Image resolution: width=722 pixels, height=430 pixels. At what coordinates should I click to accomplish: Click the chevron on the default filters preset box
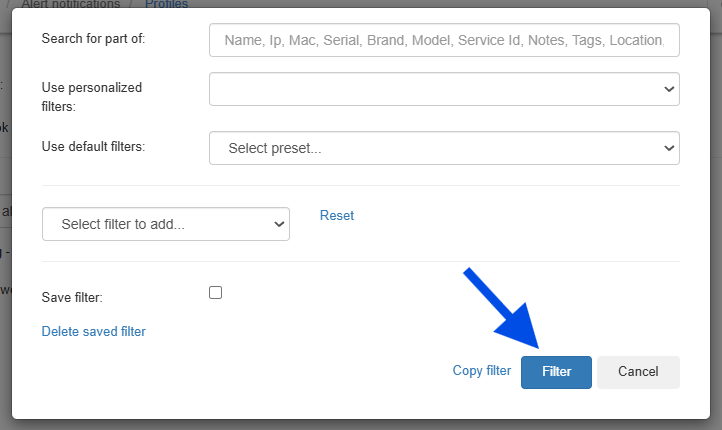tap(669, 148)
